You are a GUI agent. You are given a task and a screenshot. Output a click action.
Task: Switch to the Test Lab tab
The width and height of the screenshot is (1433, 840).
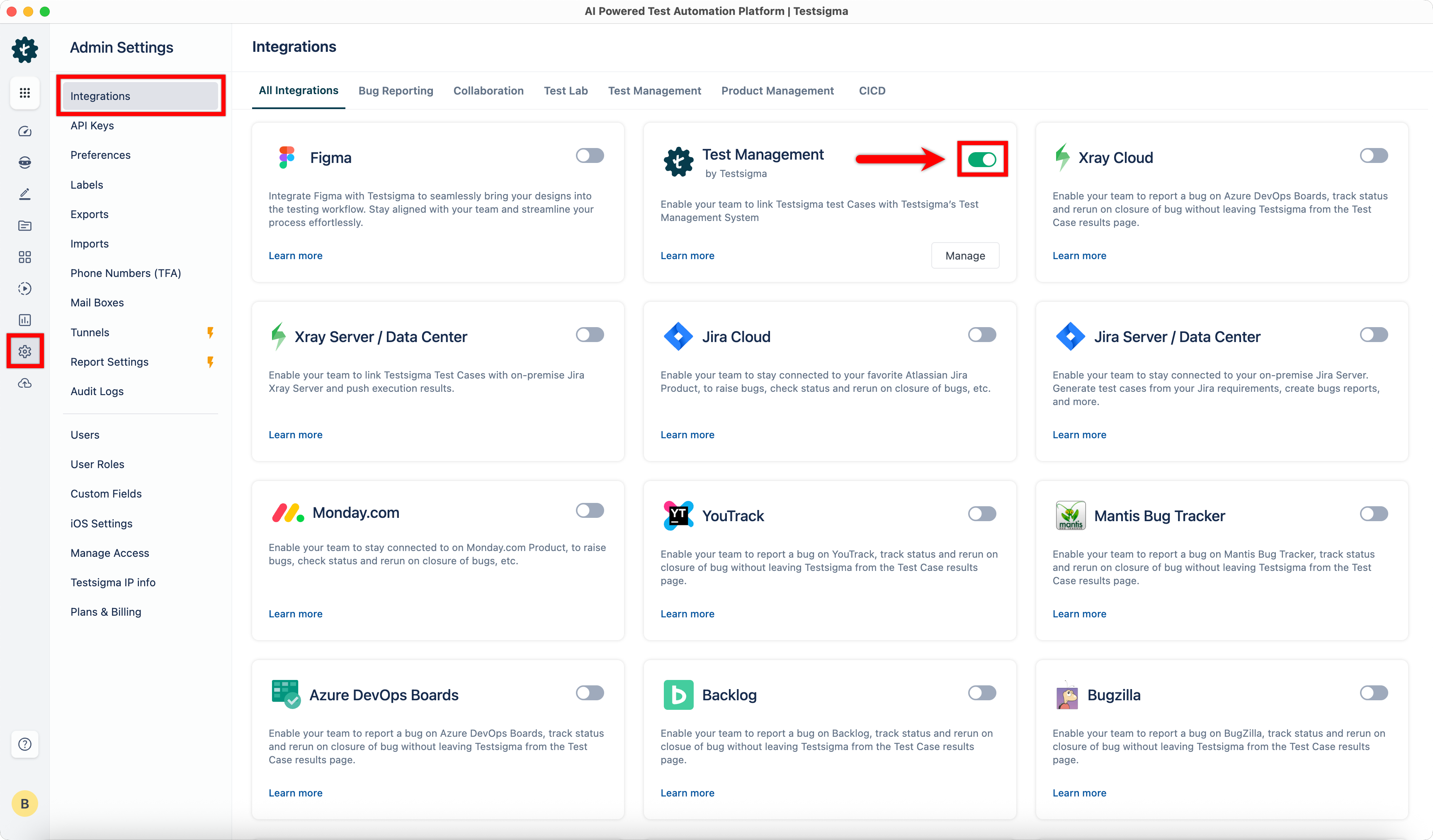tap(565, 91)
